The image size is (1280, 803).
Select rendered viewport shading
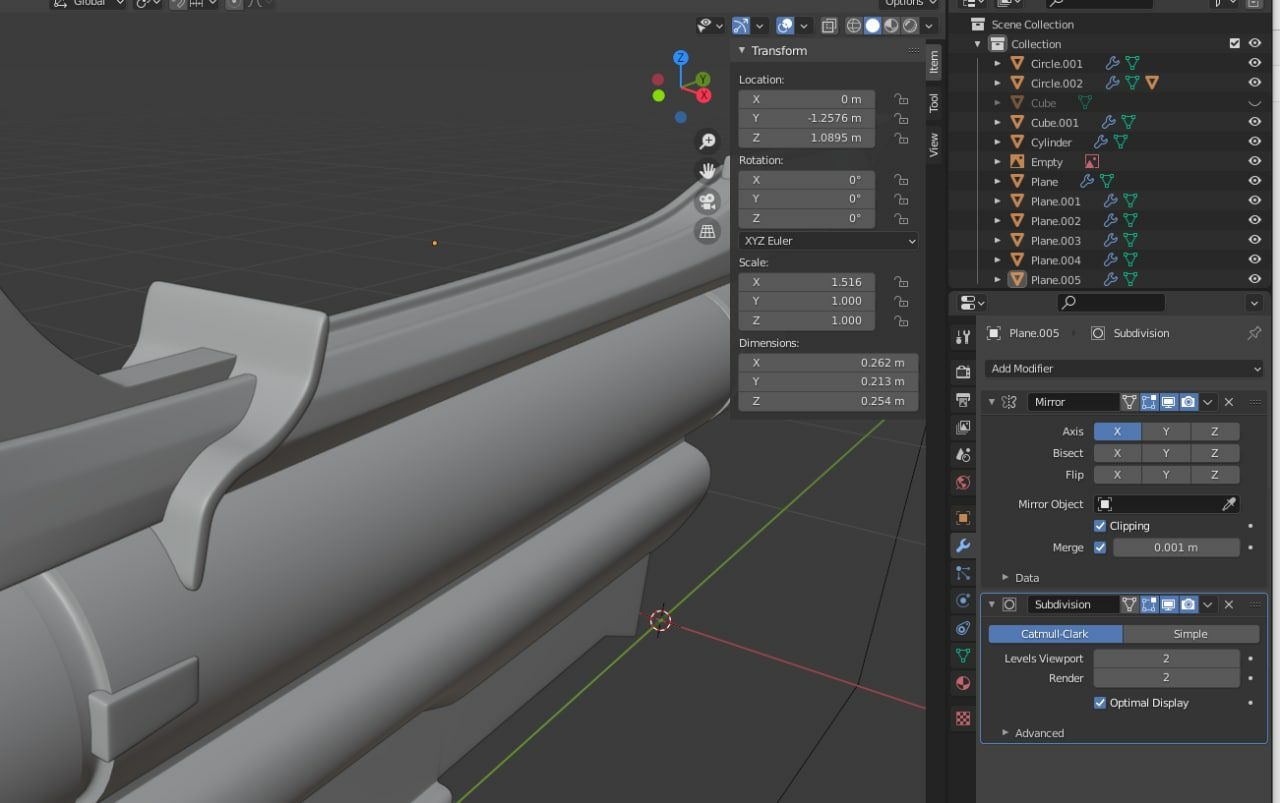[910, 26]
